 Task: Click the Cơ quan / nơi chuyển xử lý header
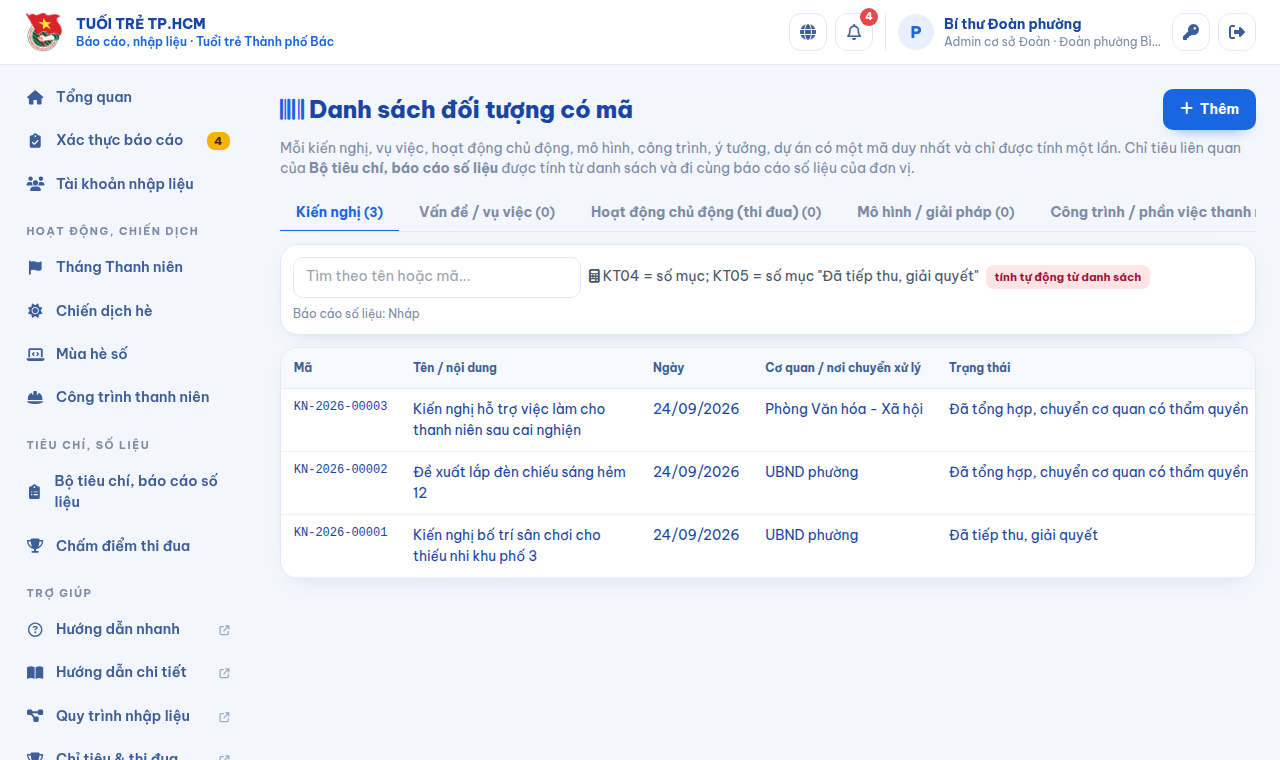point(843,368)
